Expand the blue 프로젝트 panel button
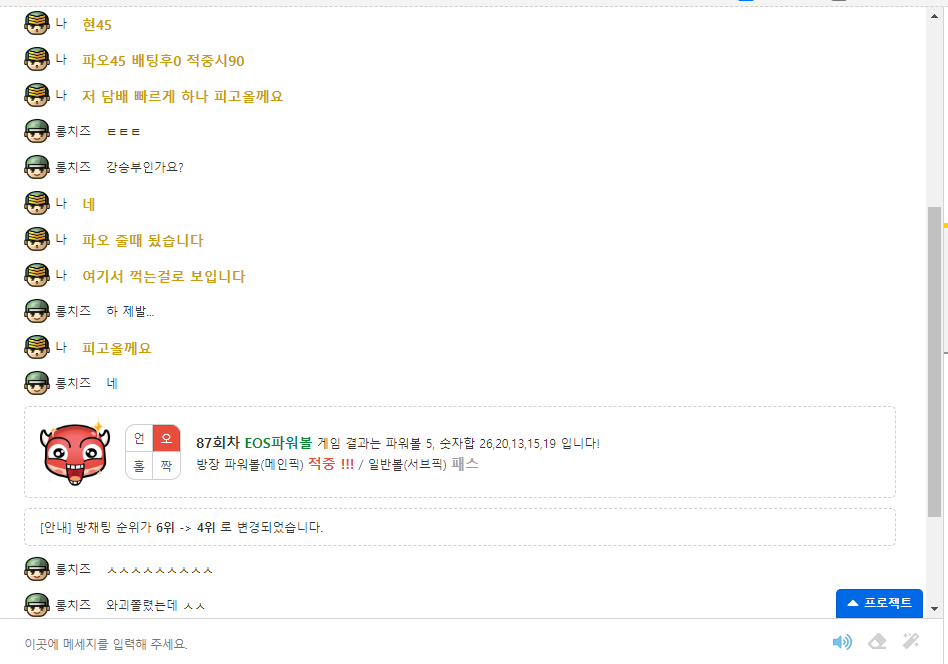The height and width of the screenshot is (664, 948). click(879, 603)
